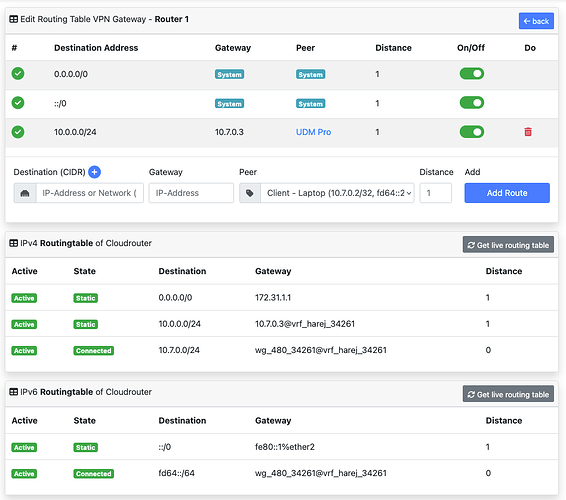Open the Peer dropdown showing Client - Laptop
Viewport: 566px width, 500px height.
337,193
